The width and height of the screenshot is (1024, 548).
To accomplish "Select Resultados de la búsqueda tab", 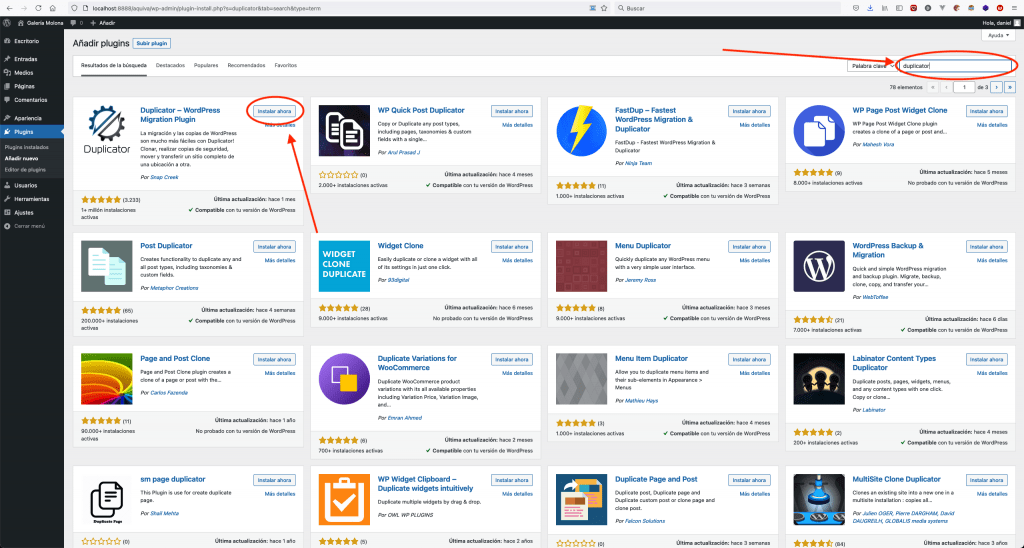I will [x=114, y=65].
